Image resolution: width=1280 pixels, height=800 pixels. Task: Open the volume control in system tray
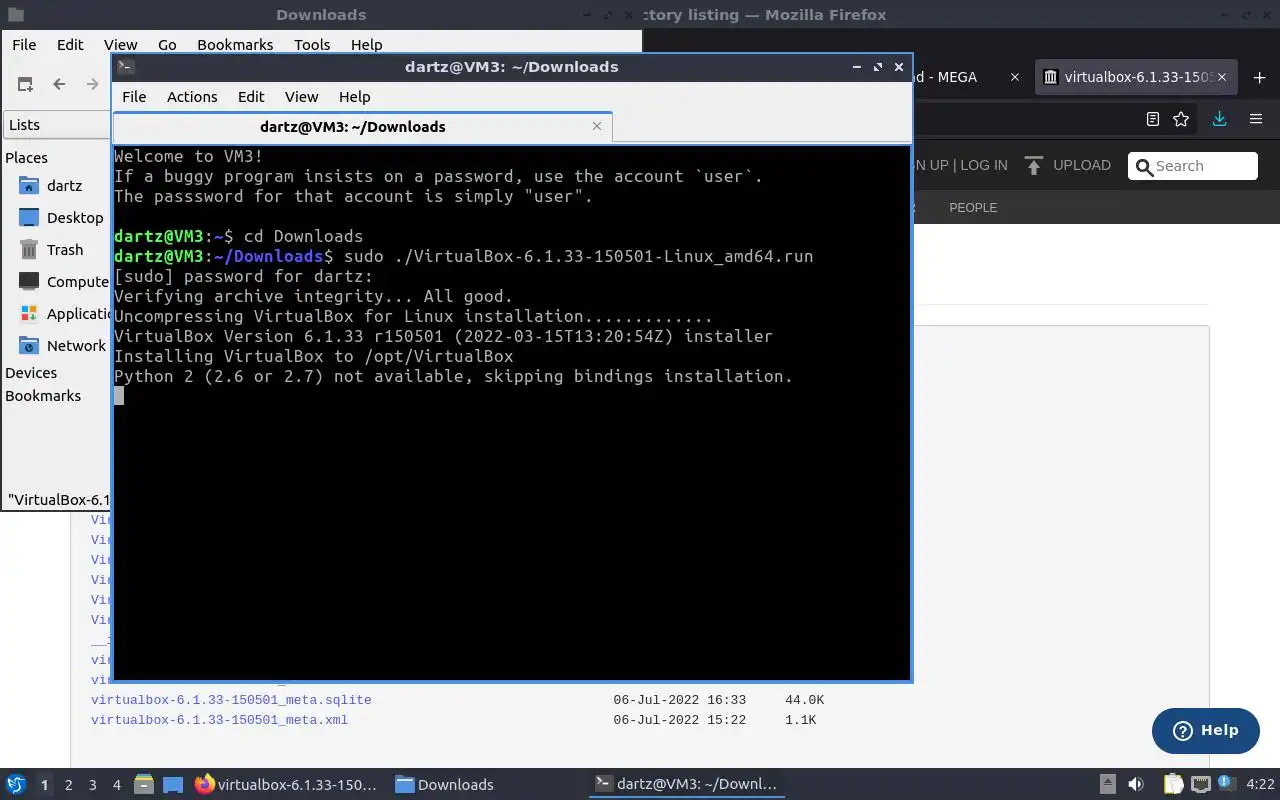pos(1136,785)
